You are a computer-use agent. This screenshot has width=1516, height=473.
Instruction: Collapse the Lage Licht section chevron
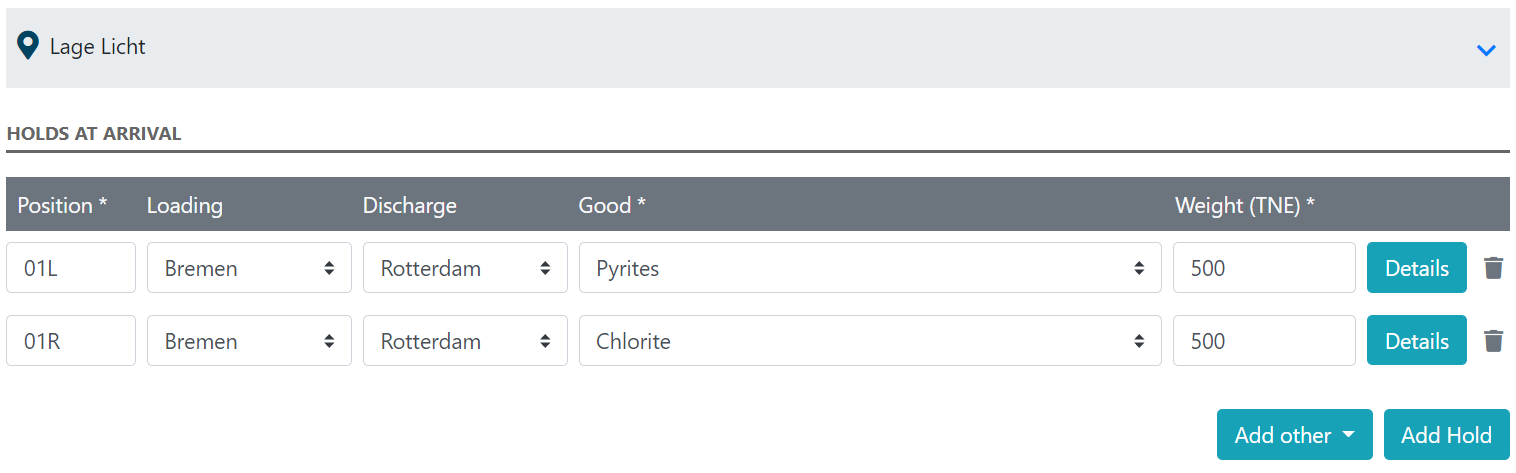coord(1486,49)
